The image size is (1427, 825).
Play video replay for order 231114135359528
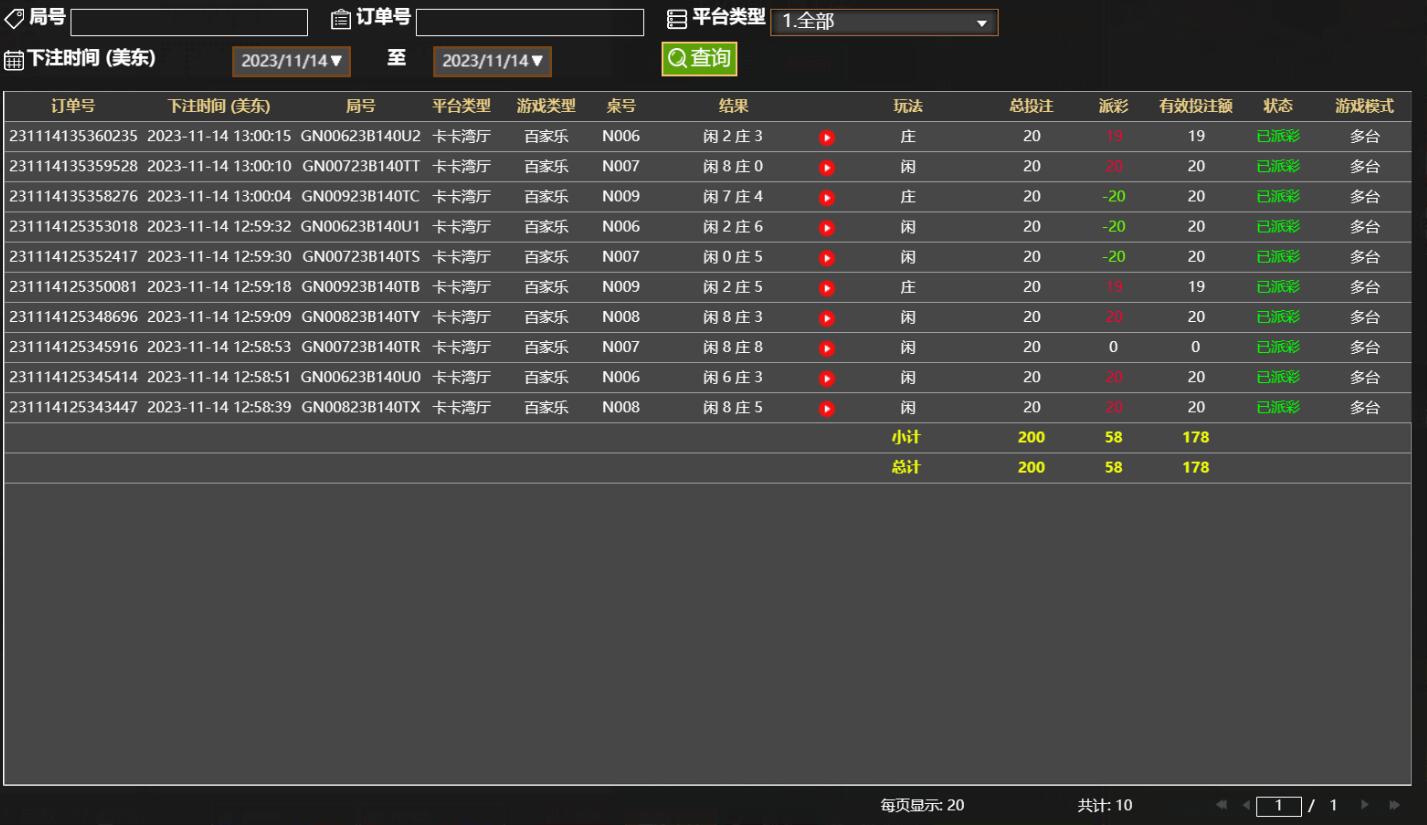click(826, 168)
